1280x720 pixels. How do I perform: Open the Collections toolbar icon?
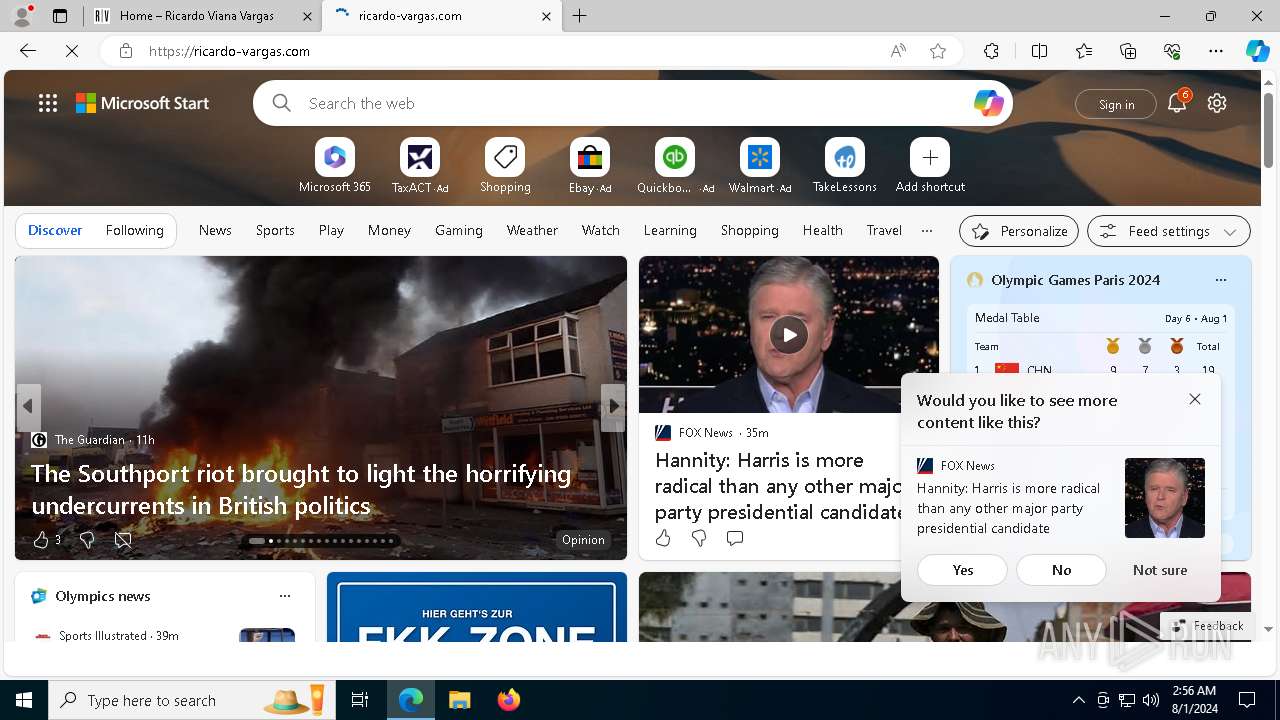[1128, 51]
